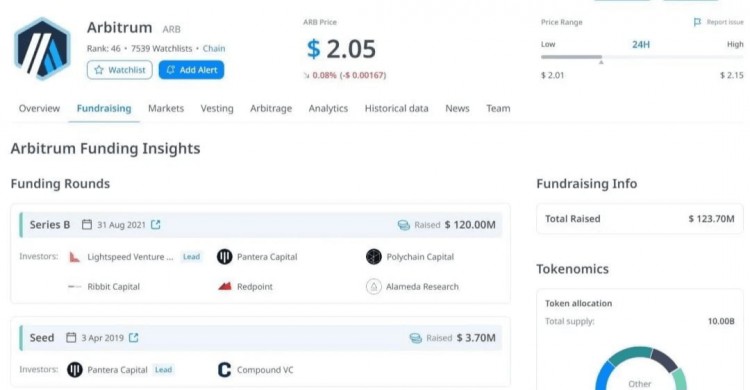Click the Report issue flag
The height and width of the screenshot is (390, 750).
point(697,22)
